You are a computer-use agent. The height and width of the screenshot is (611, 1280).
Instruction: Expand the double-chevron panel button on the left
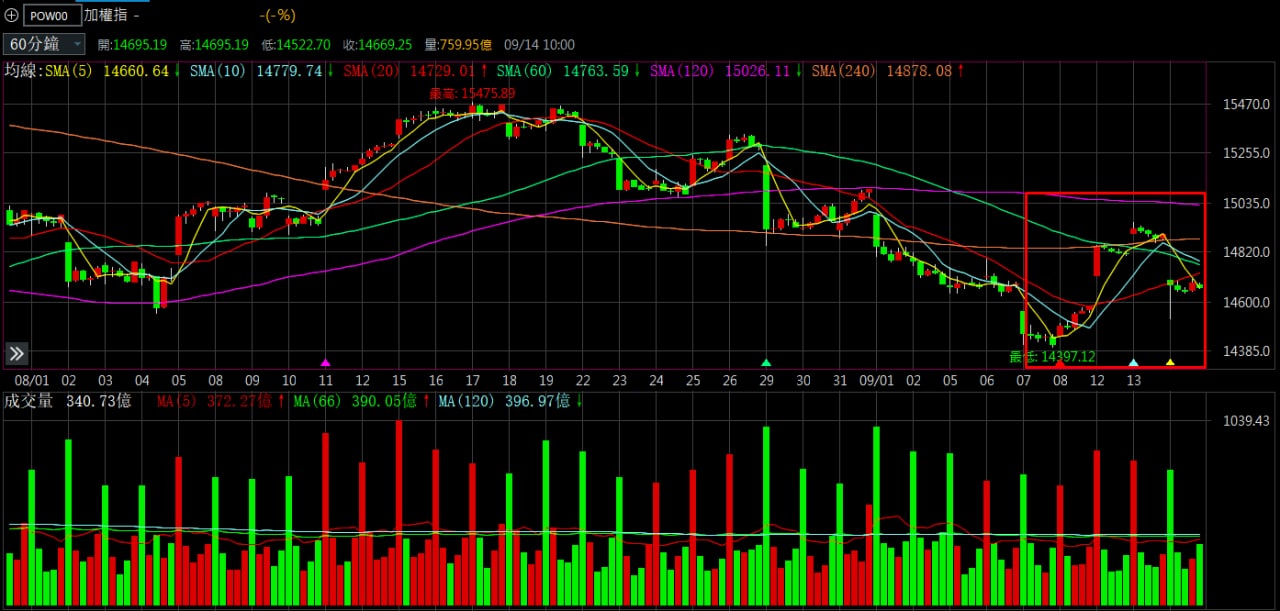[17, 353]
